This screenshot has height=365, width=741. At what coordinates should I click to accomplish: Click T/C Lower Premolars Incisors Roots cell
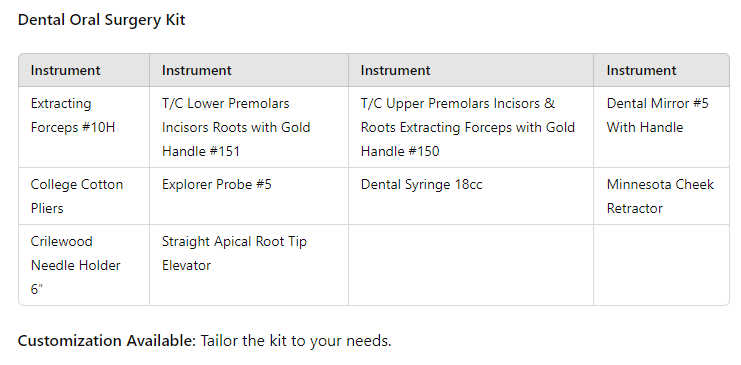click(249, 127)
